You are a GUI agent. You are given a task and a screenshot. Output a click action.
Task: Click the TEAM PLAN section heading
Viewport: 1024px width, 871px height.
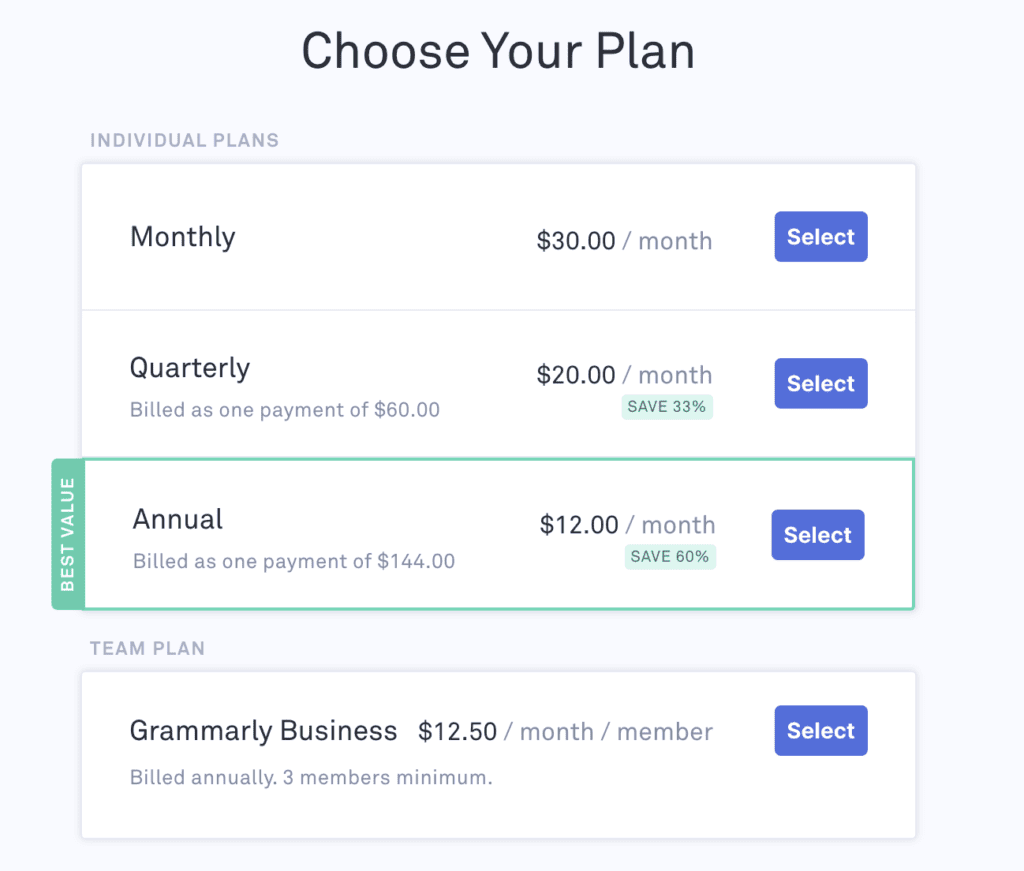[x=148, y=648]
